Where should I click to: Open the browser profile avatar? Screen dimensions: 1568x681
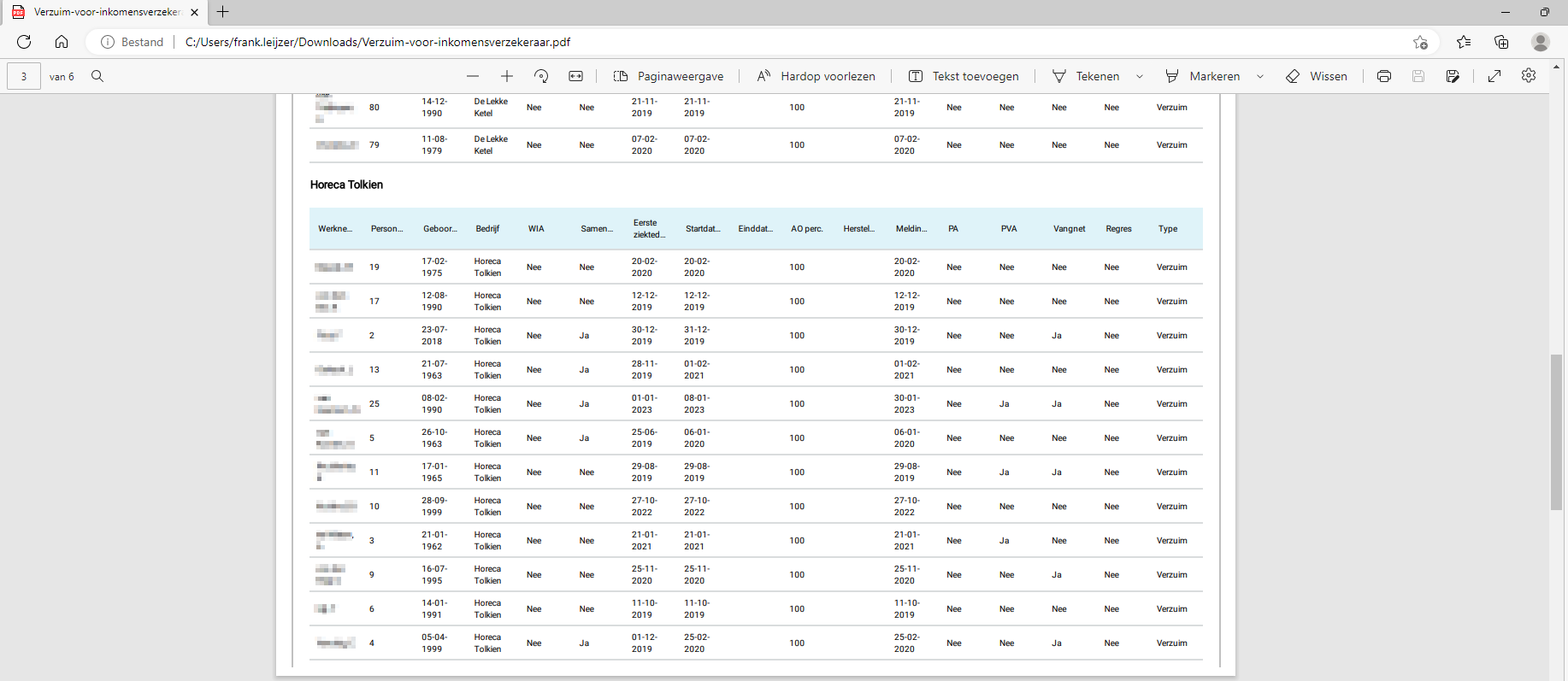coord(1541,42)
